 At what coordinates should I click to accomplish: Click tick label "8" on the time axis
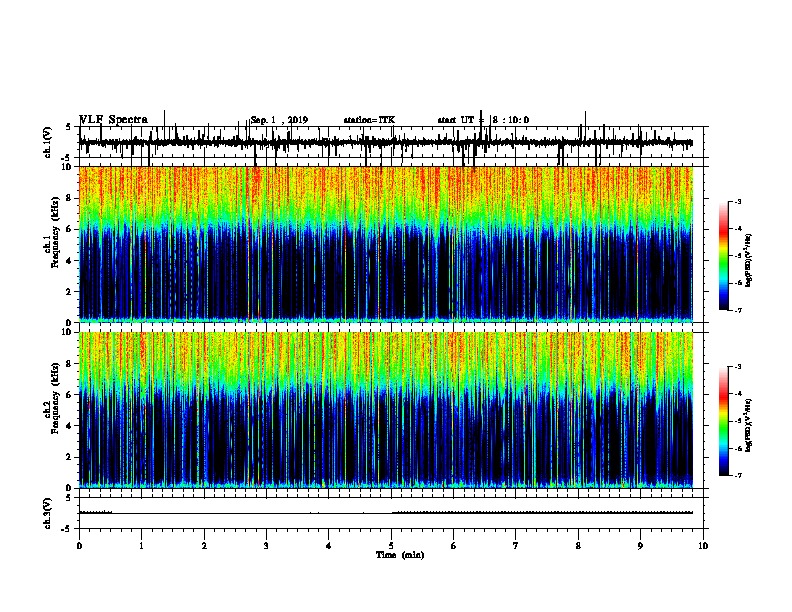(578, 546)
